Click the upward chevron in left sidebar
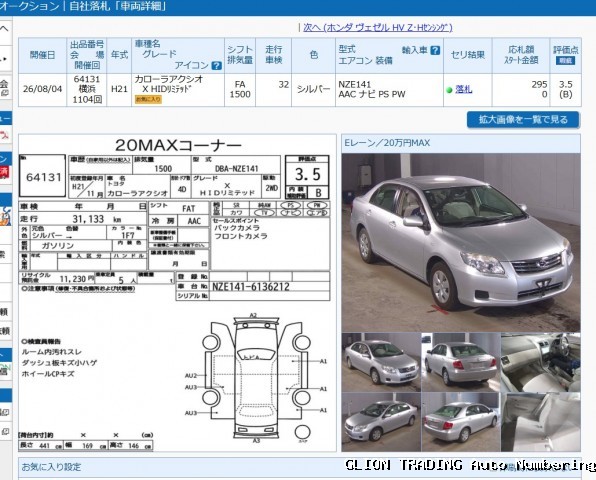 (5, 29)
